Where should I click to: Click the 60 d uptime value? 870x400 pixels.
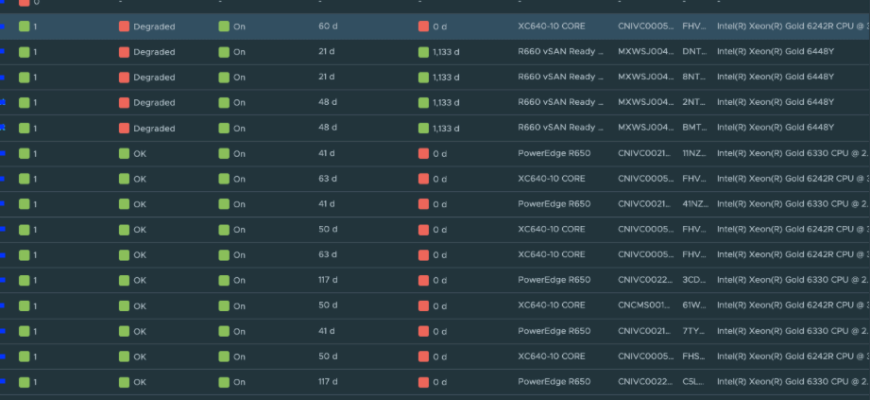(x=328, y=27)
